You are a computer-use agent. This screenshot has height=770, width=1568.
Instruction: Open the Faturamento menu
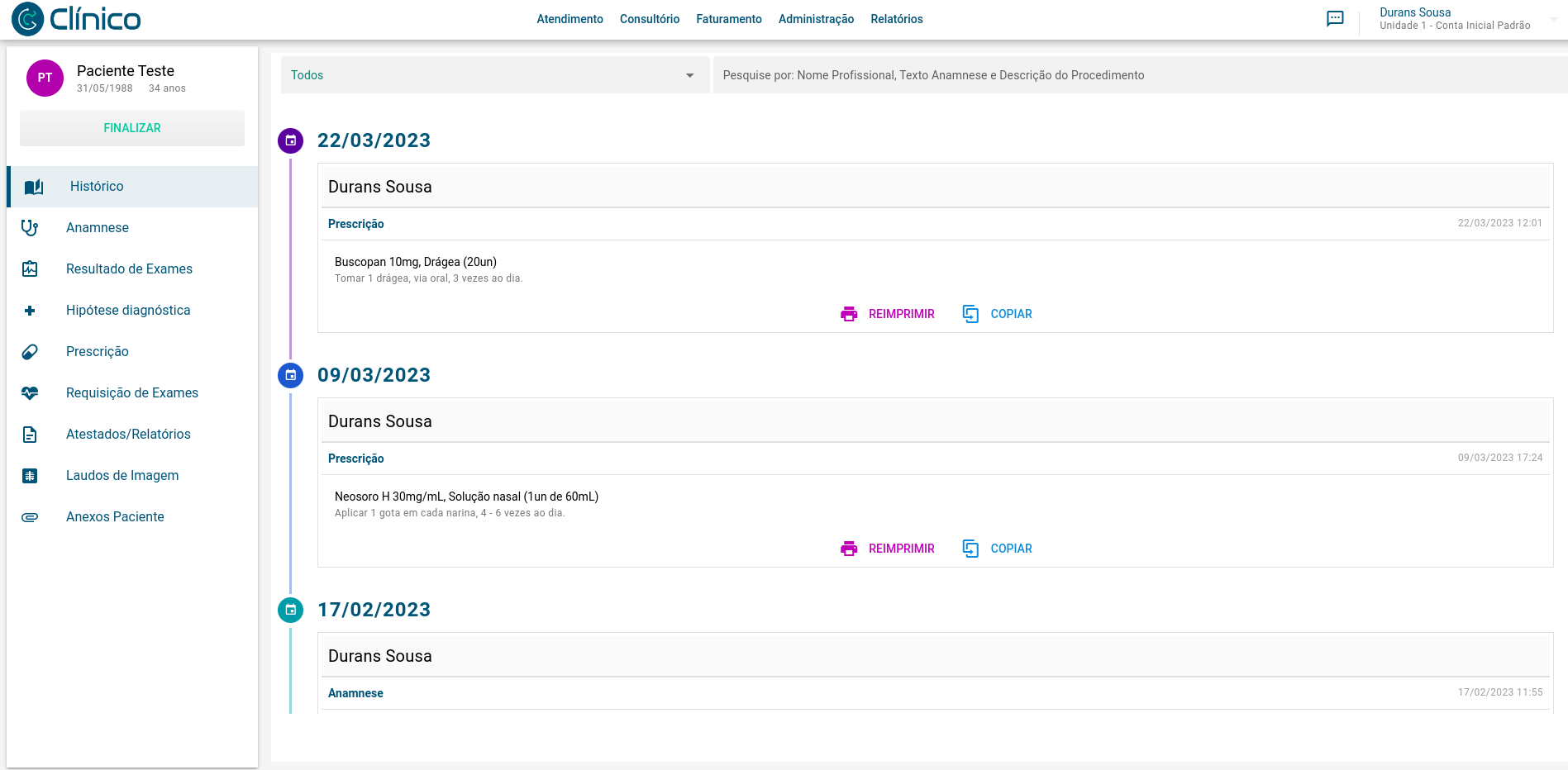click(x=728, y=19)
